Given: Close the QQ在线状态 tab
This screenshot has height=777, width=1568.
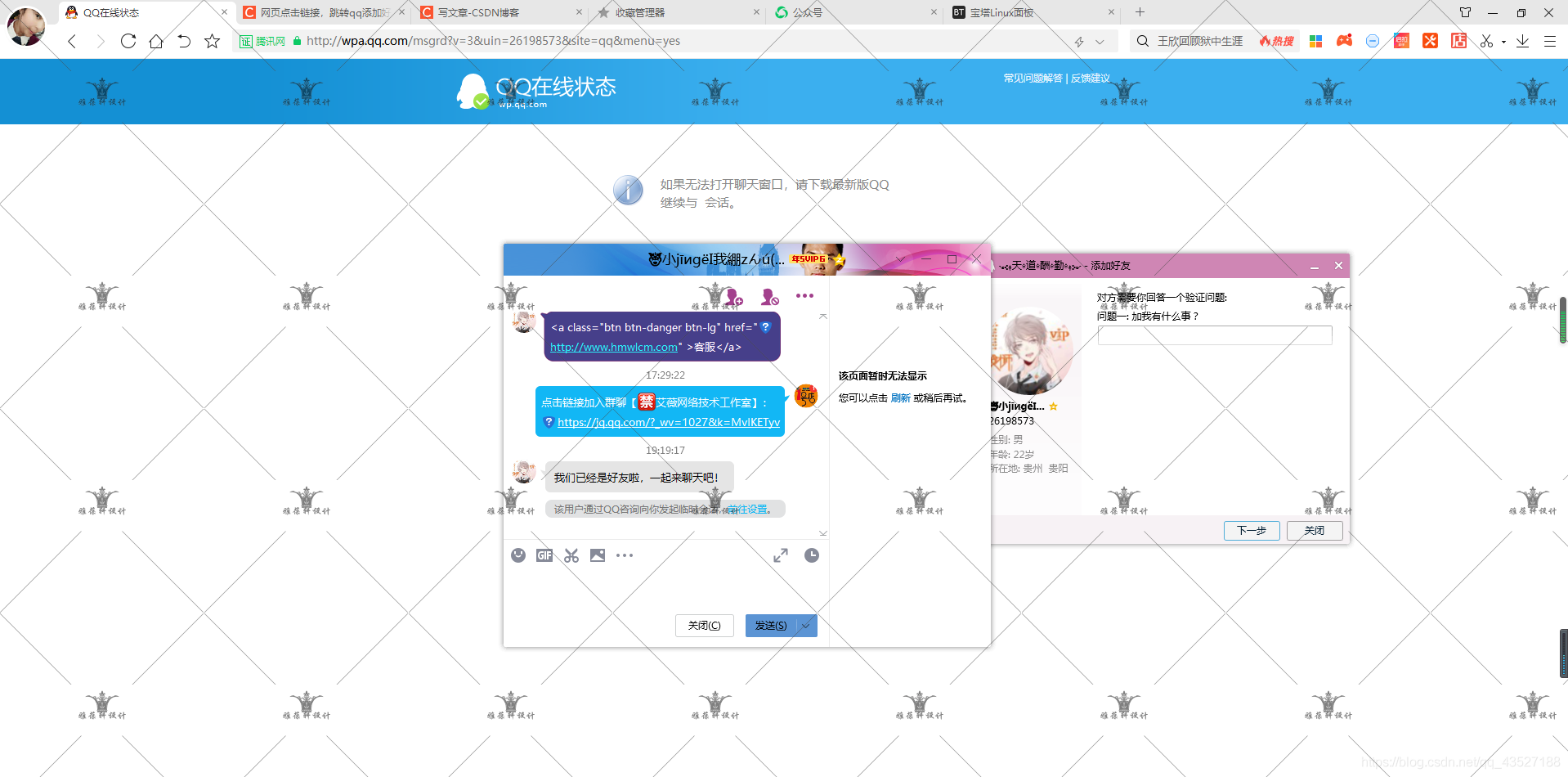Looking at the screenshot, I should click(x=225, y=12).
